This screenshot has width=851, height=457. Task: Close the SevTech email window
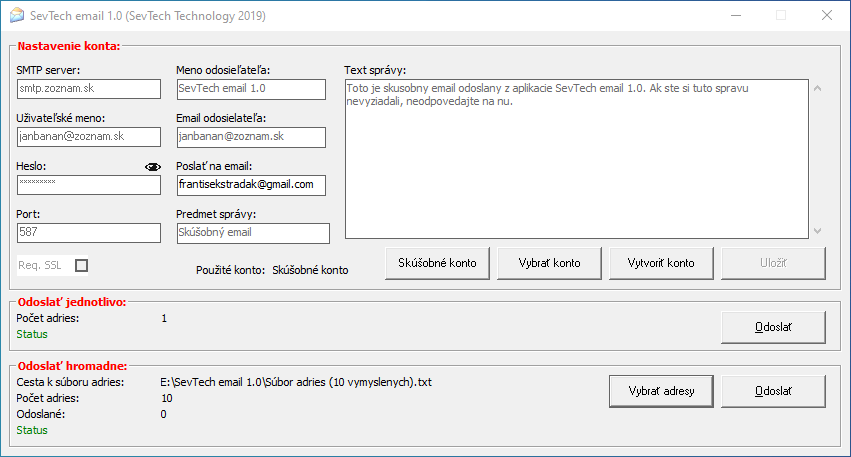(x=827, y=15)
